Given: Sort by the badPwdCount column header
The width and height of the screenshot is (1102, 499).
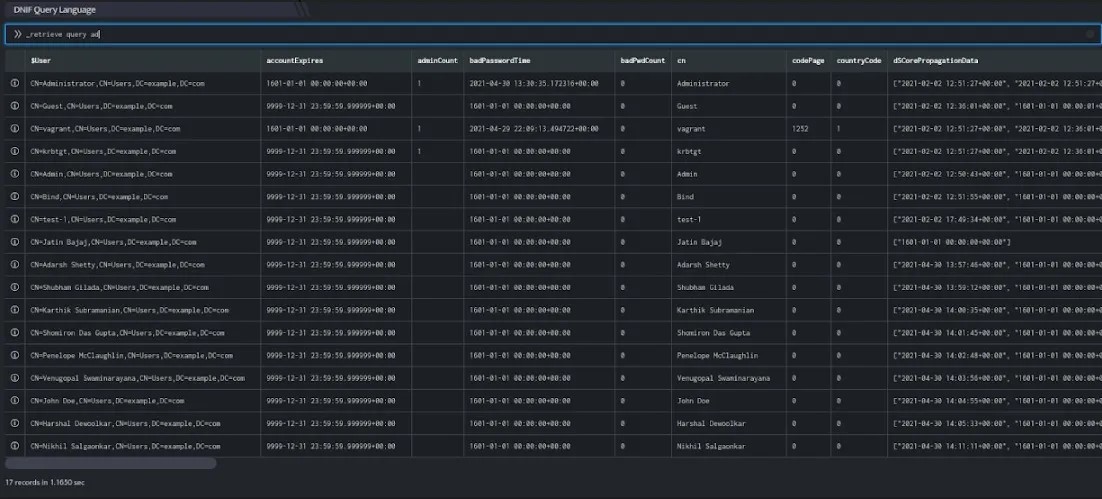Looking at the screenshot, I should [643, 60].
